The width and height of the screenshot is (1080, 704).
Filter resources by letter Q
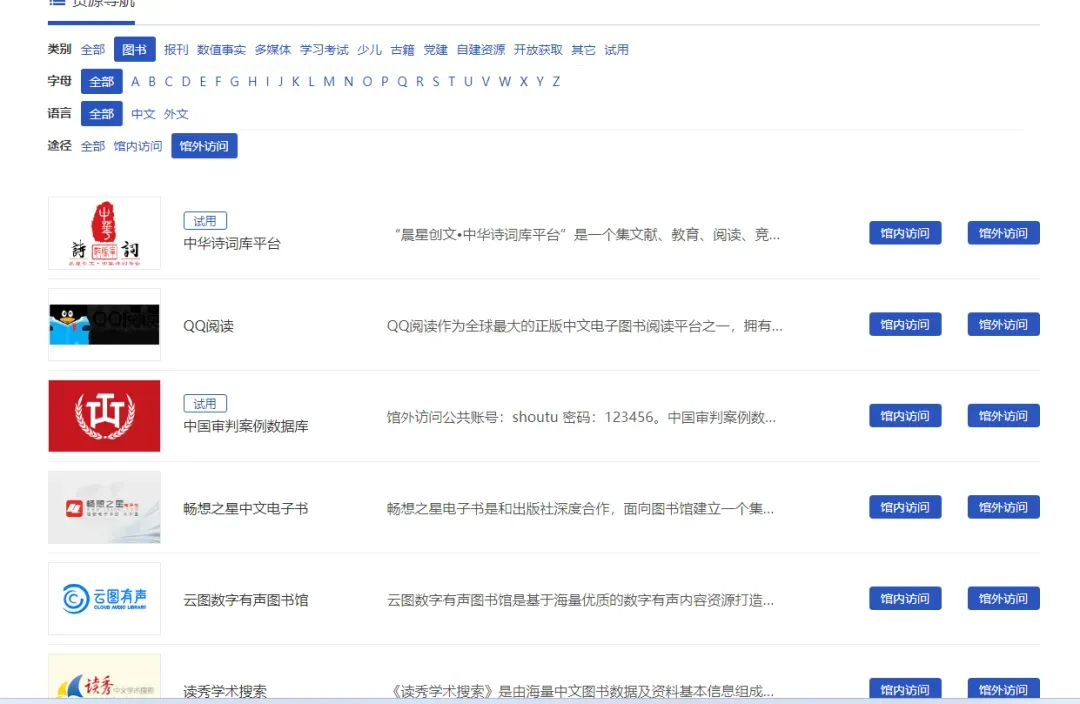pos(402,82)
